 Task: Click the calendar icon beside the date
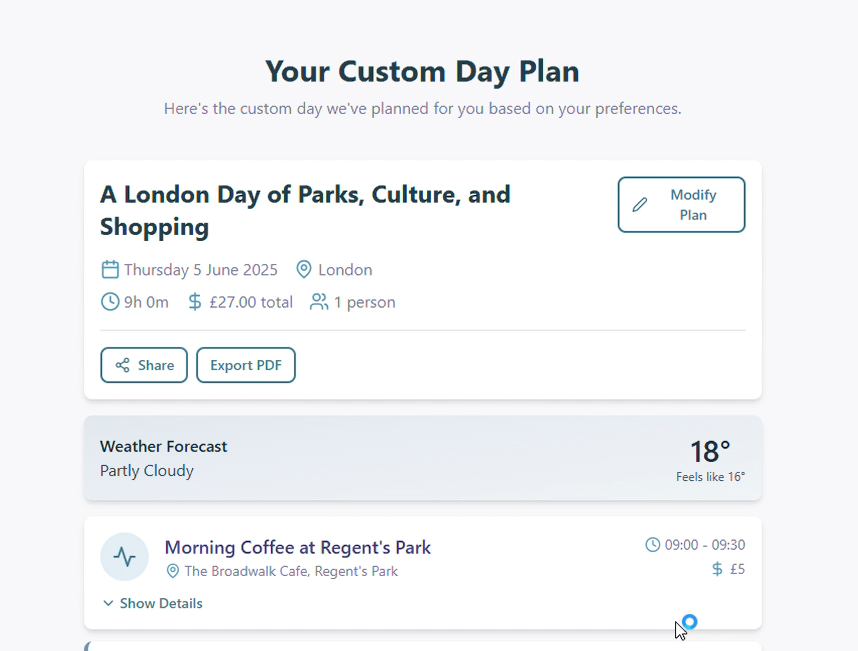click(110, 270)
